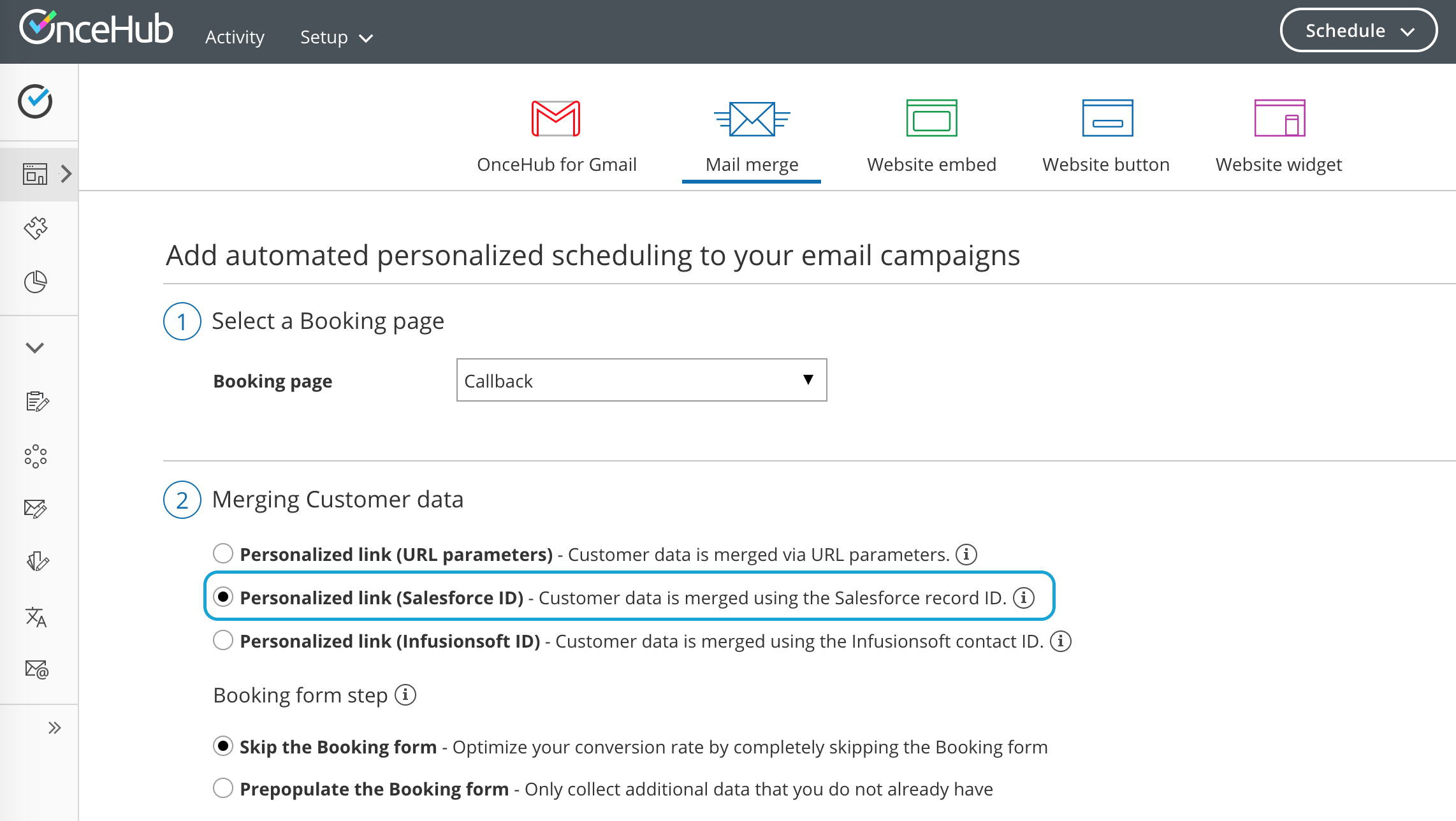Expand the Setup menu
1456x821 pixels.
(x=336, y=38)
